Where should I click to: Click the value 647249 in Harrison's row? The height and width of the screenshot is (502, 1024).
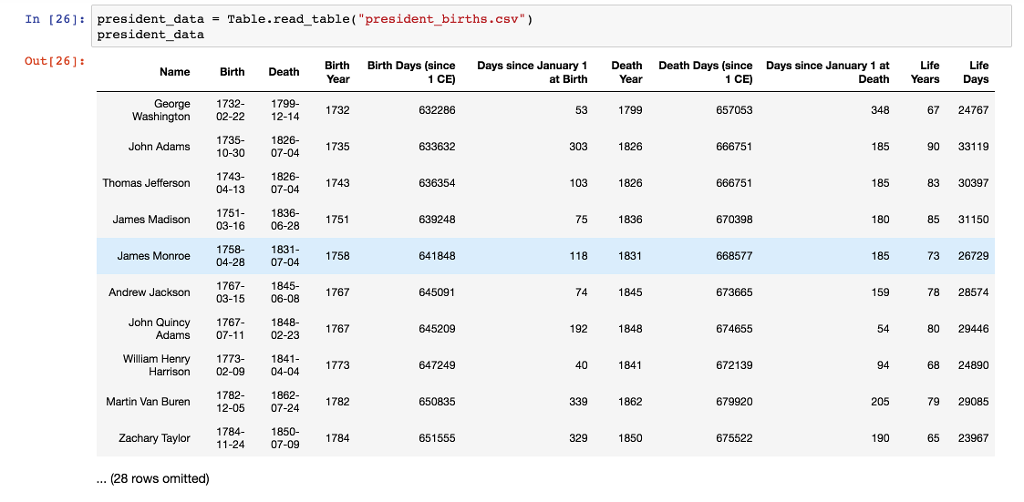coord(437,366)
